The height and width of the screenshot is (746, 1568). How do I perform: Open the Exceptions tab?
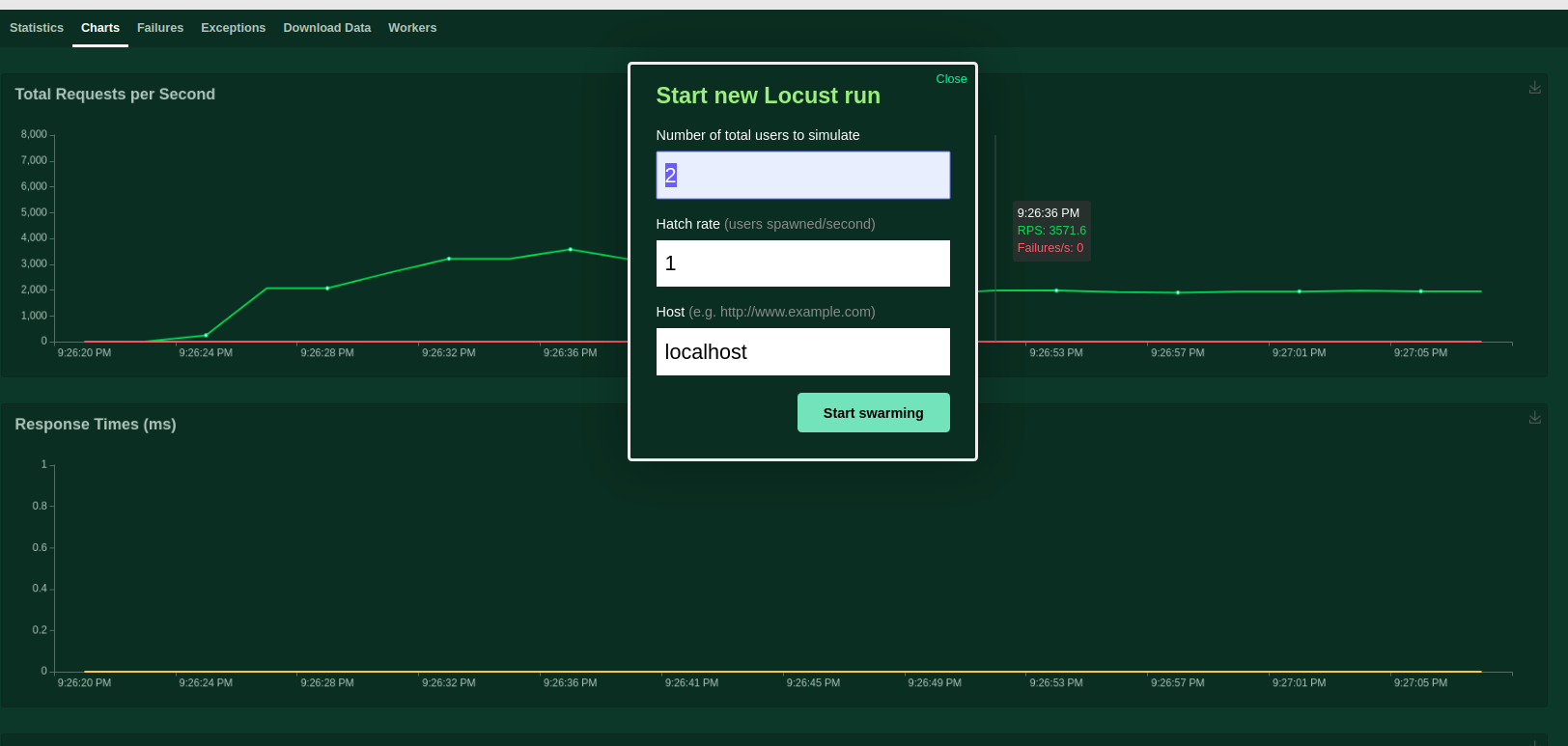pyautogui.click(x=233, y=28)
